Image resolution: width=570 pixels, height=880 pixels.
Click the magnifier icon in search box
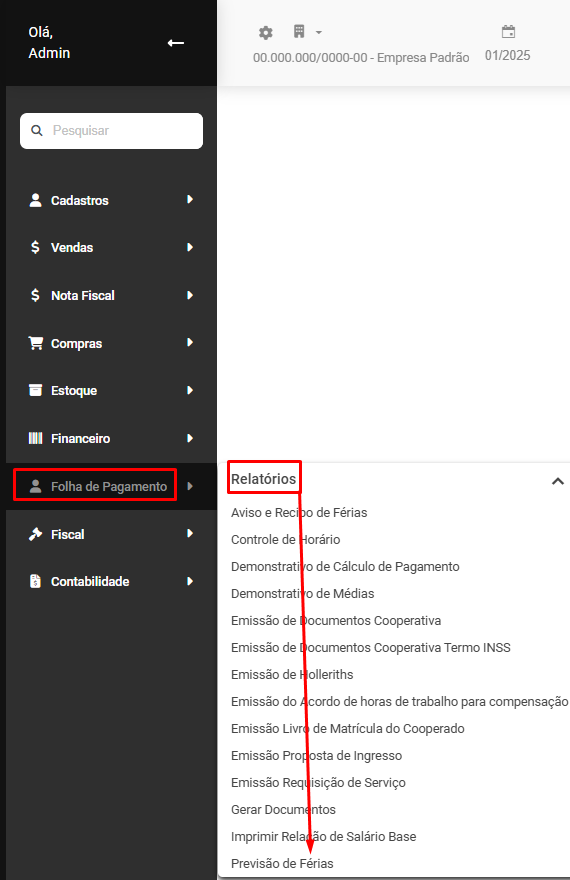coord(37,131)
